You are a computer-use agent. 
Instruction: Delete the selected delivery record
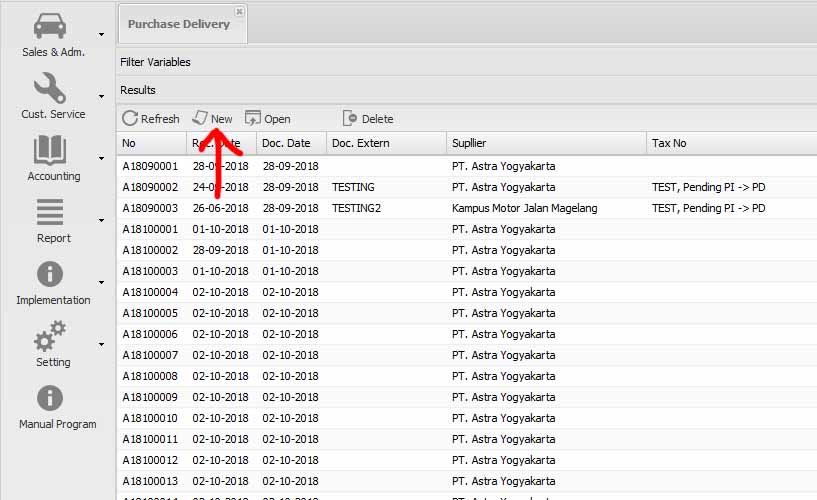(368, 118)
